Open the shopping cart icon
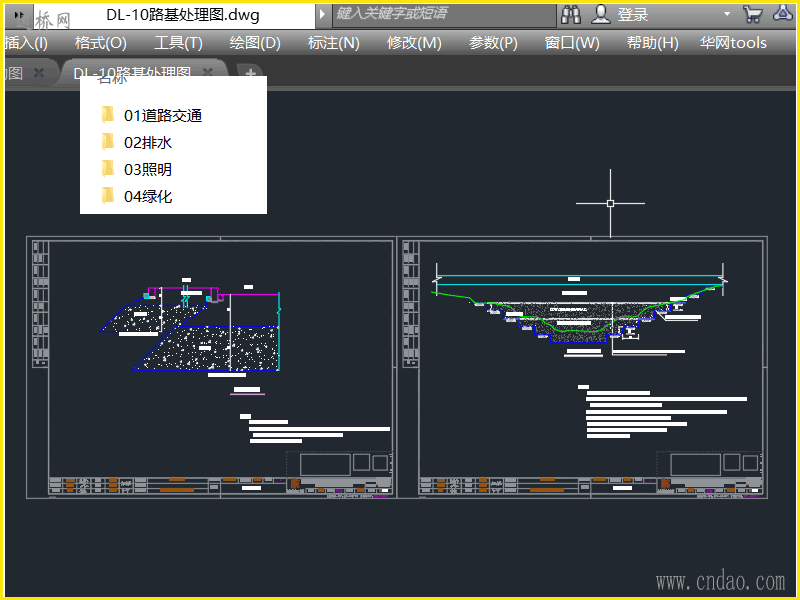 tap(753, 14)
